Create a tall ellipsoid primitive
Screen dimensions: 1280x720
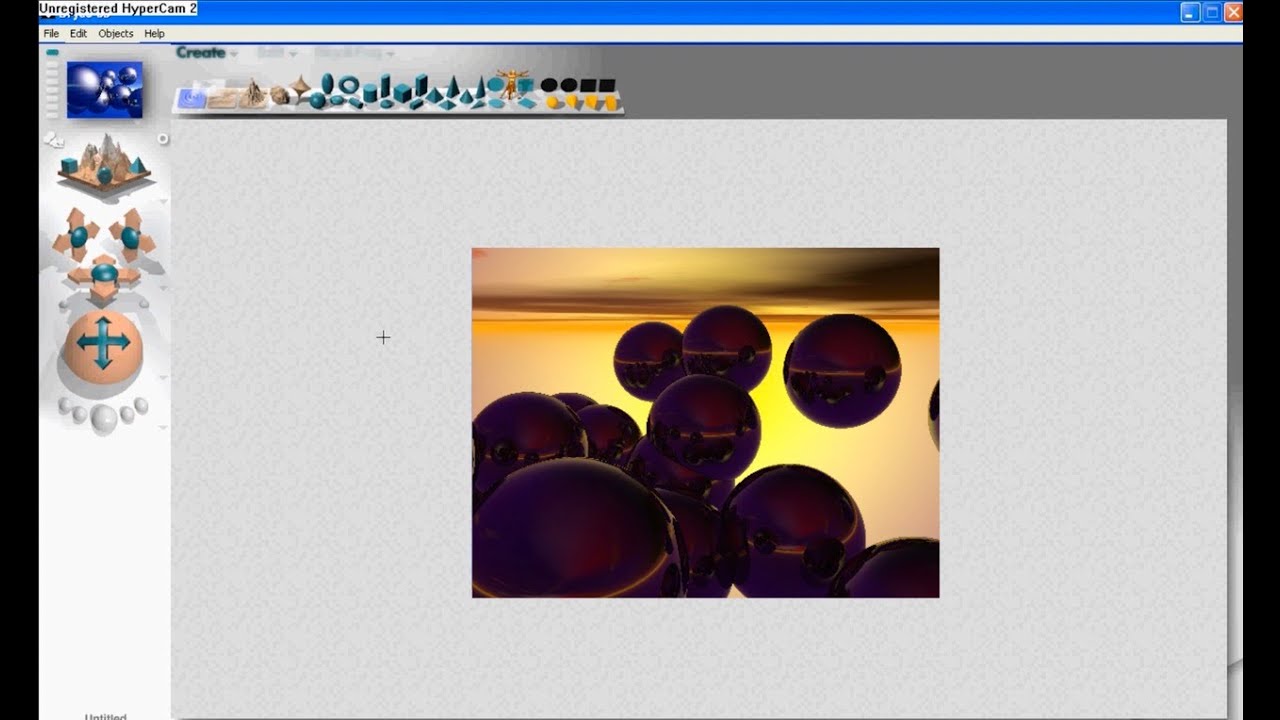[x=327, y=83]
